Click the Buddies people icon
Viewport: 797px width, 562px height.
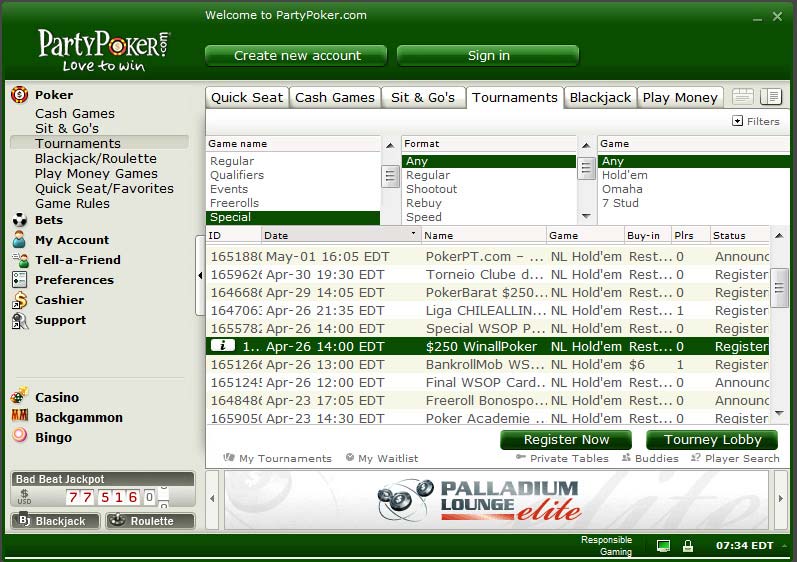[626, 457]
